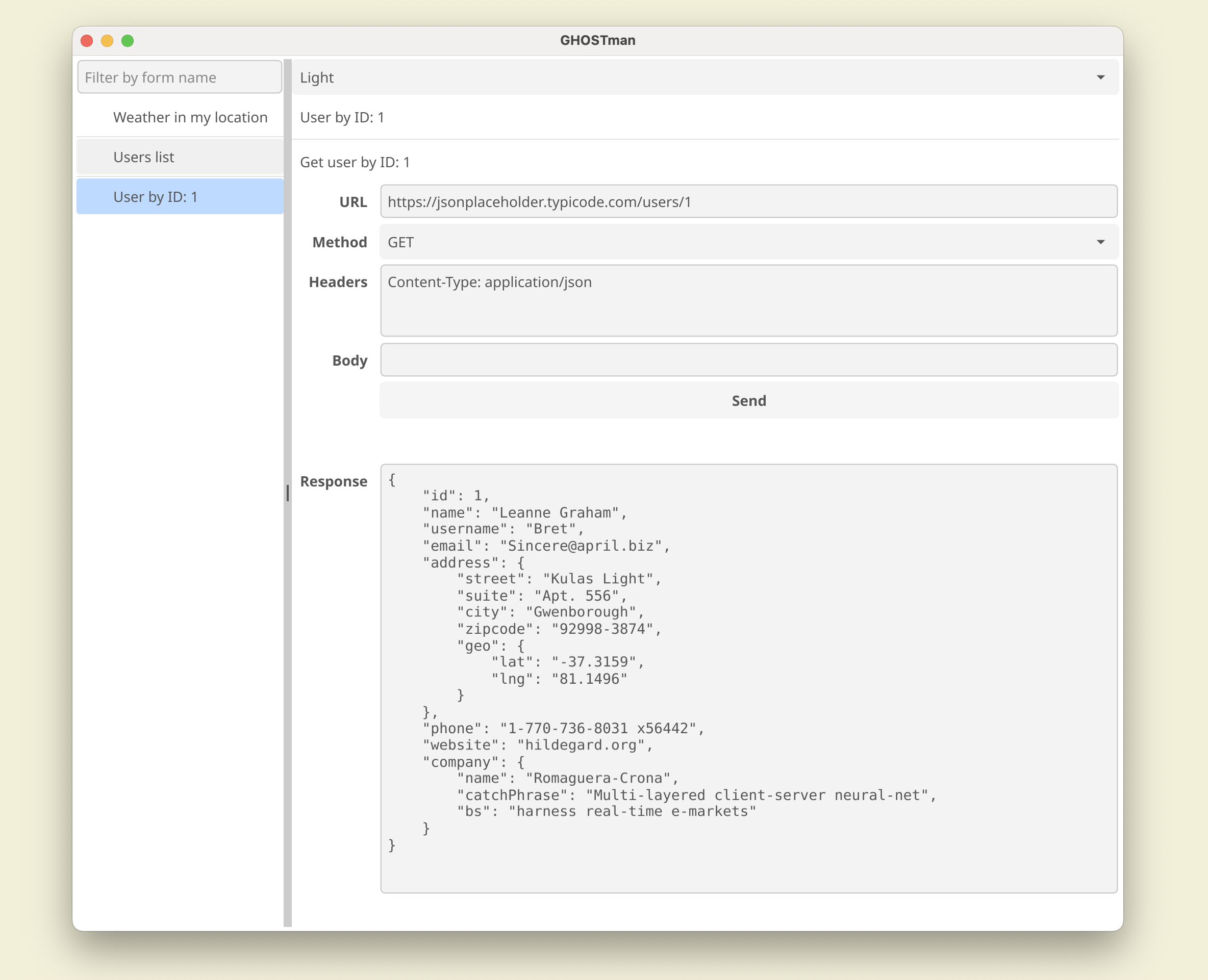
Task: Focus the empty Body input field
Action: 748,360
